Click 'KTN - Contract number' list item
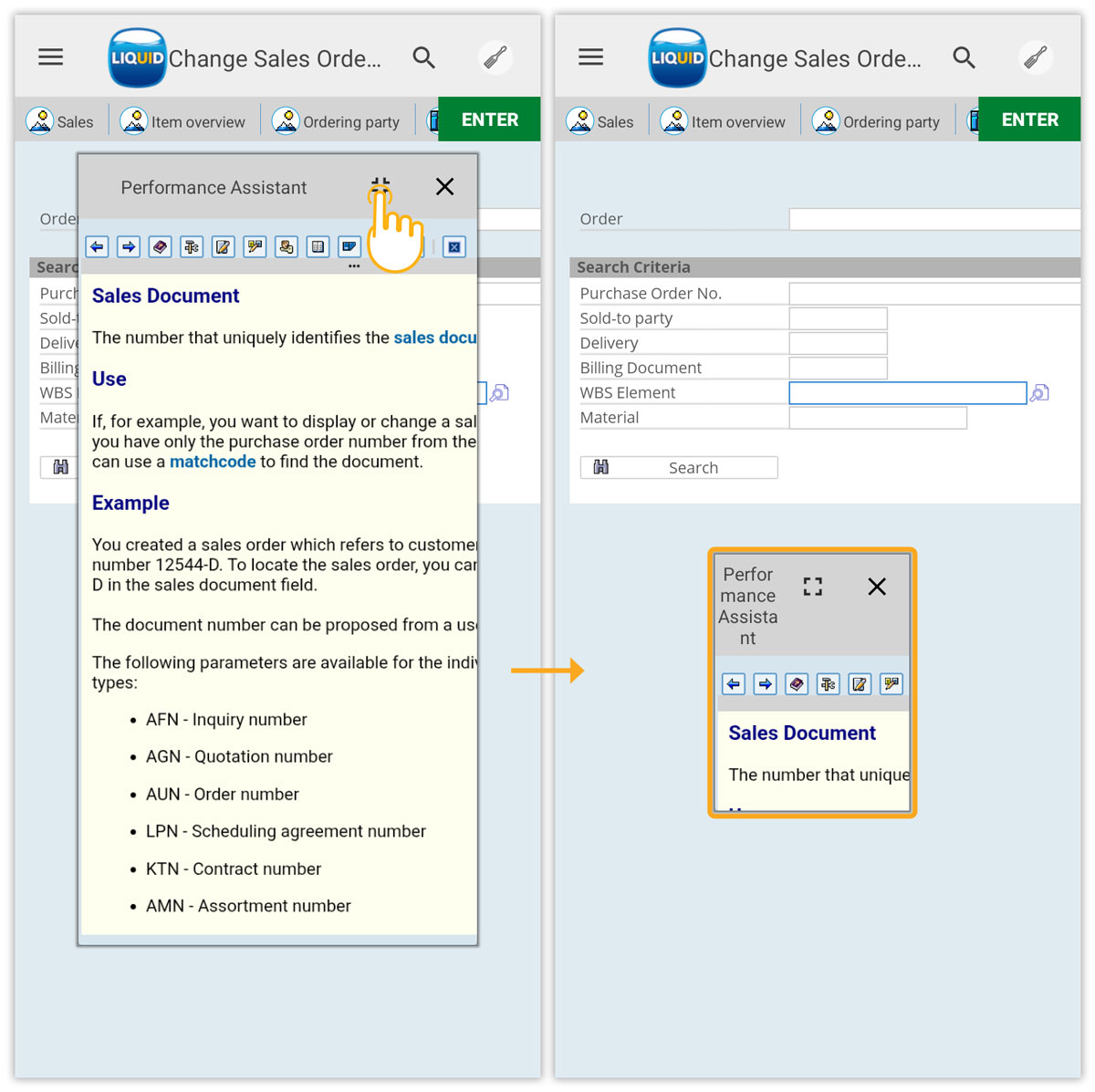 tap(234, 869)
